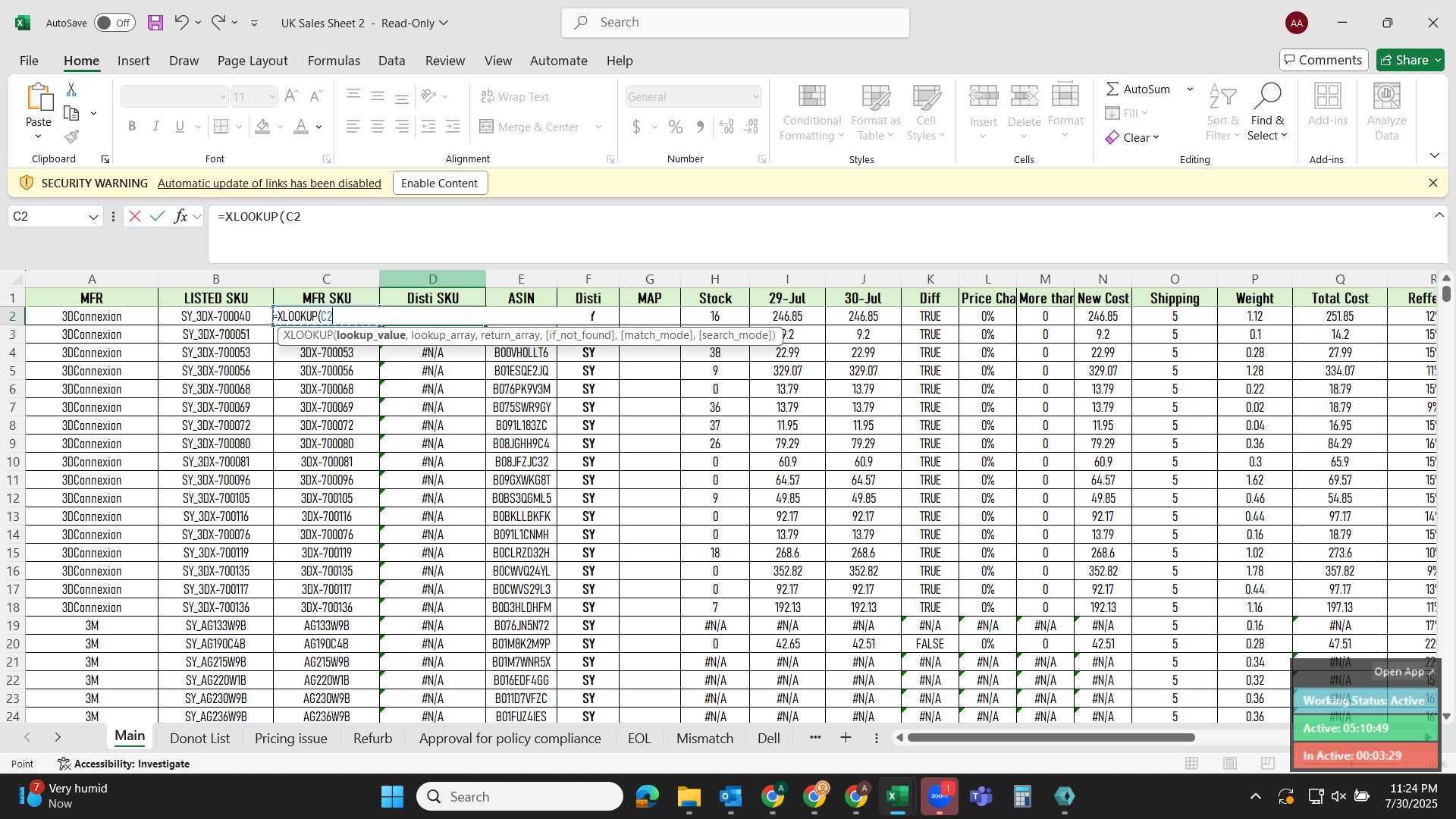This screenshot has height=819, width=1456.
Task: Toggle the AutoSave switch
Action: click(115, 23)
